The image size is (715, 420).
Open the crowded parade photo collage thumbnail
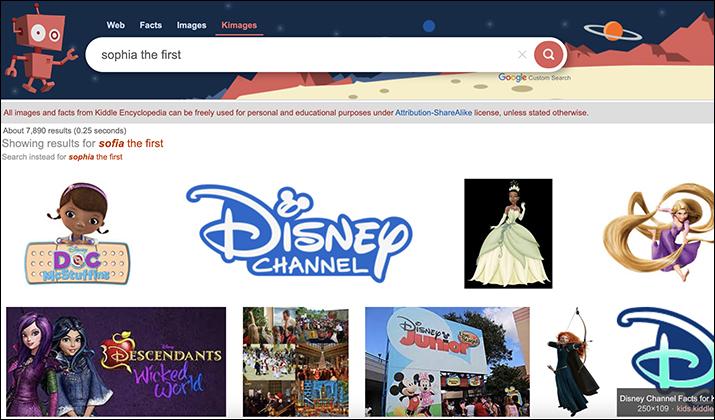[295, 361]
